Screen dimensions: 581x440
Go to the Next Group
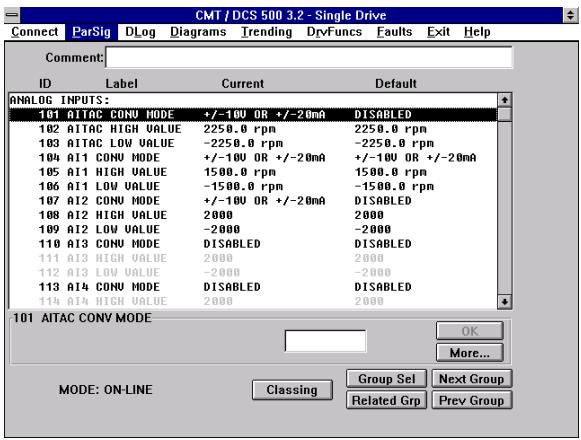click(x=472, y=379)
